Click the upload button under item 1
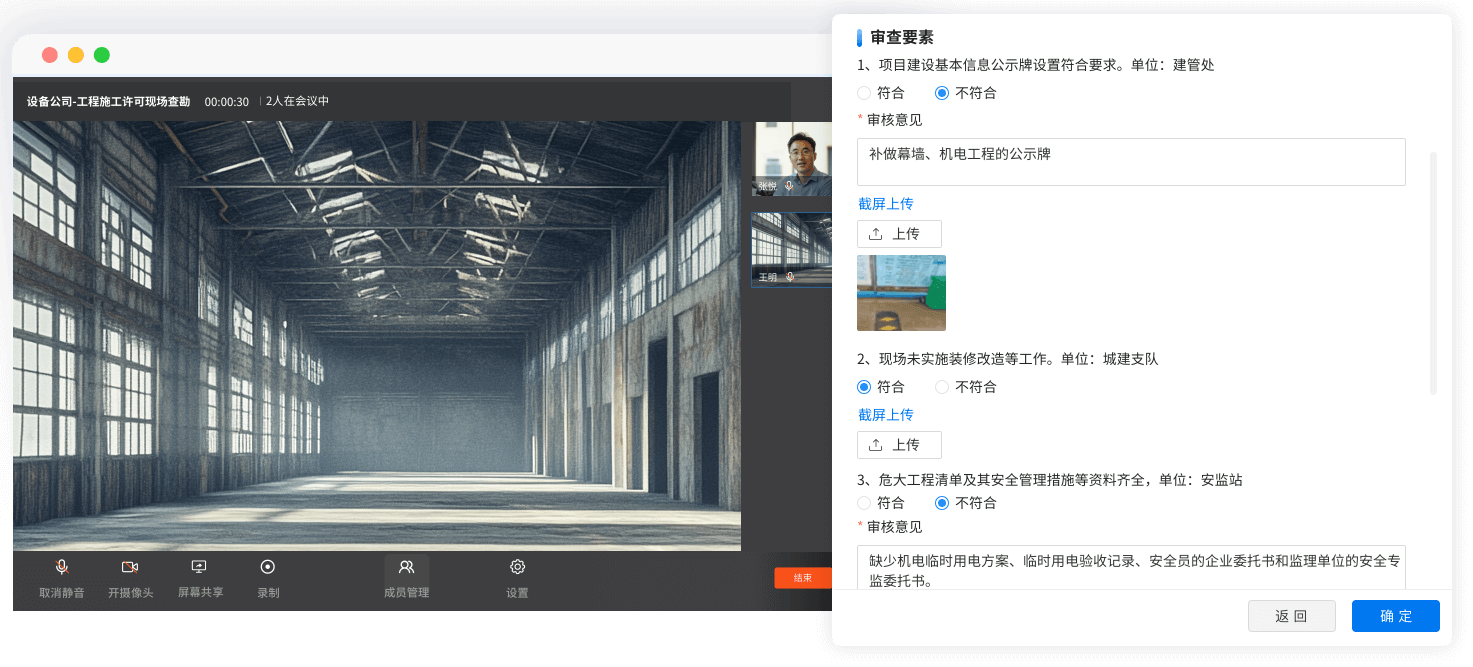1473x667 pixels. [899, 234]
